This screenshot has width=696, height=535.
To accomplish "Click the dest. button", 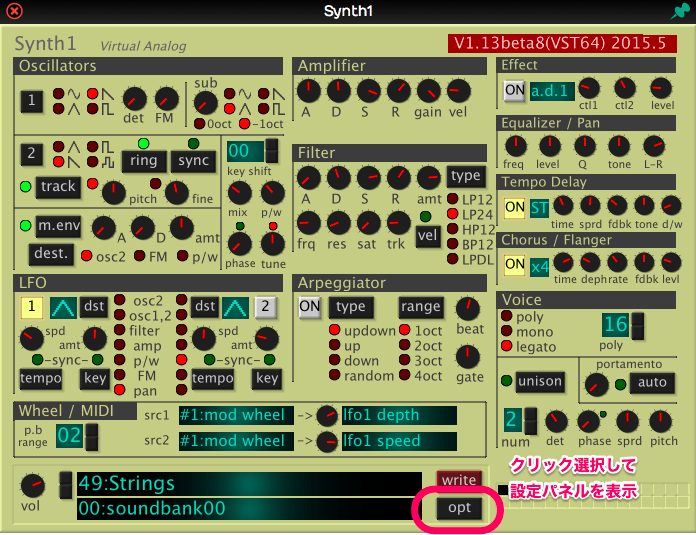I will coord(51,254).
